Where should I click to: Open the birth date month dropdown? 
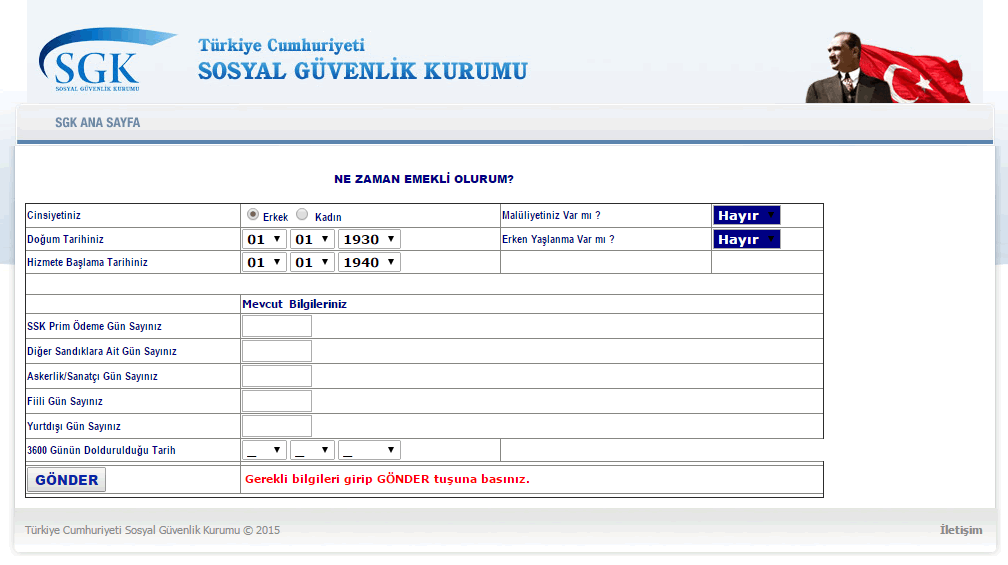[x=312, y=239]
